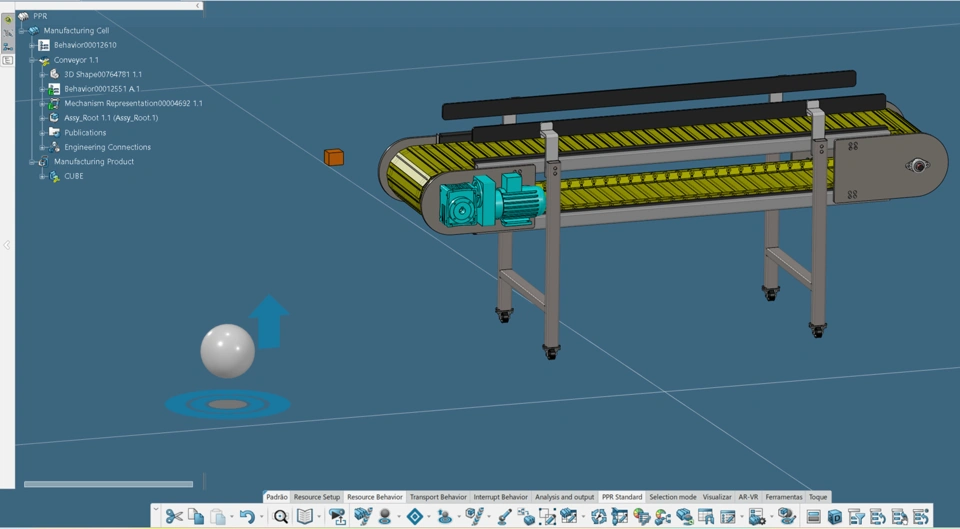Click the tree-structure icon in left sidebar
Image resolution: width=960 pixels, height=529 pixels.
7,47
